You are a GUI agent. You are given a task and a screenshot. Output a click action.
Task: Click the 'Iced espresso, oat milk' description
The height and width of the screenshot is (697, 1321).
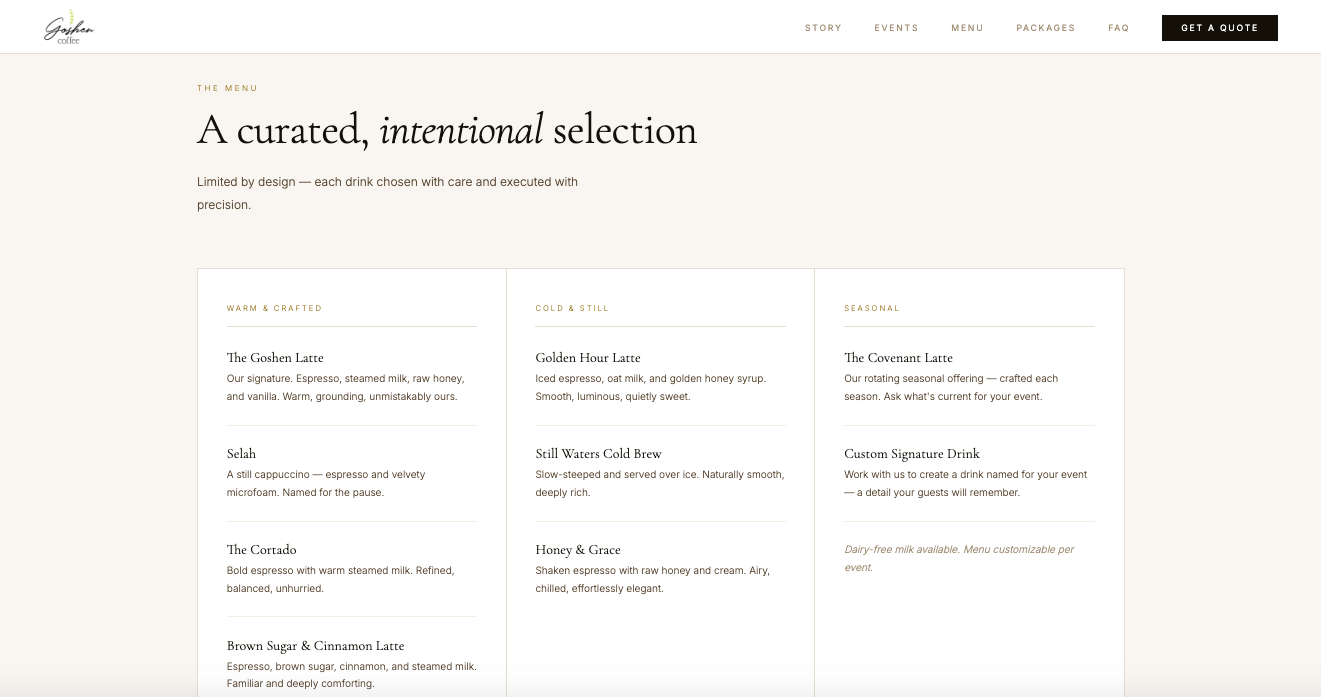pos(651,388)
